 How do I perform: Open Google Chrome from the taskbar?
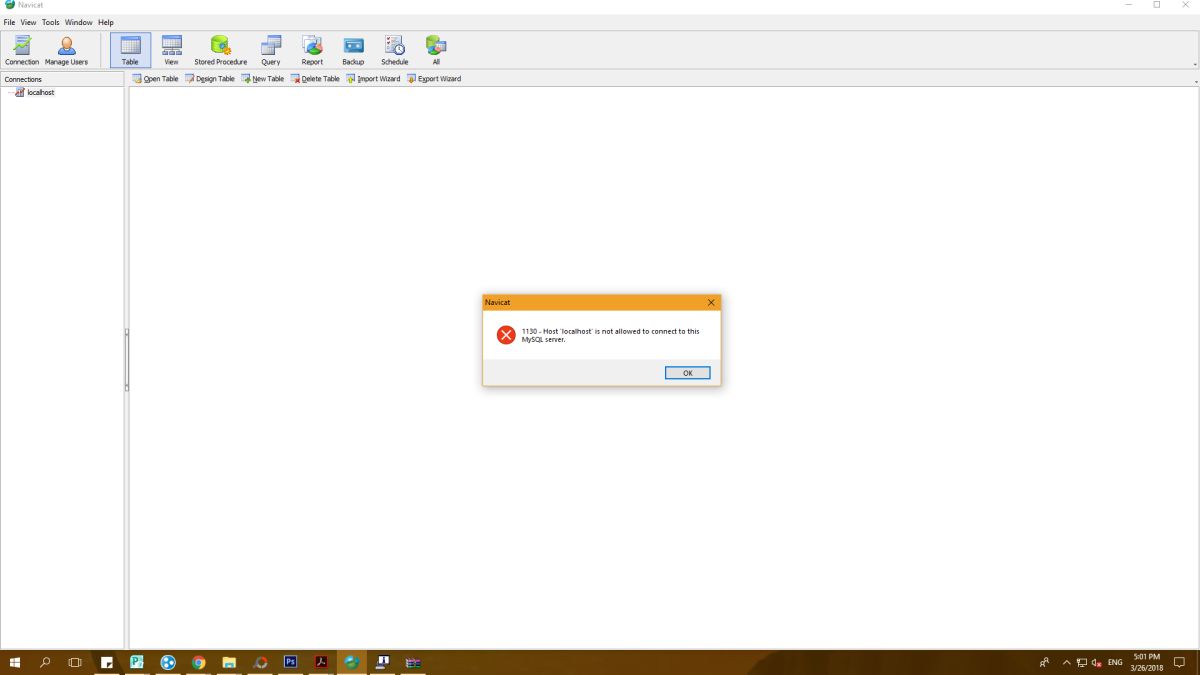click(x=198, y=662)
